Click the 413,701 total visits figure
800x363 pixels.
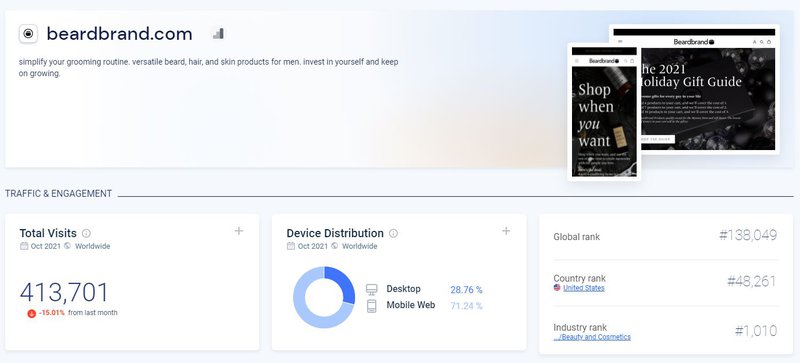click(x=64, y=293)
